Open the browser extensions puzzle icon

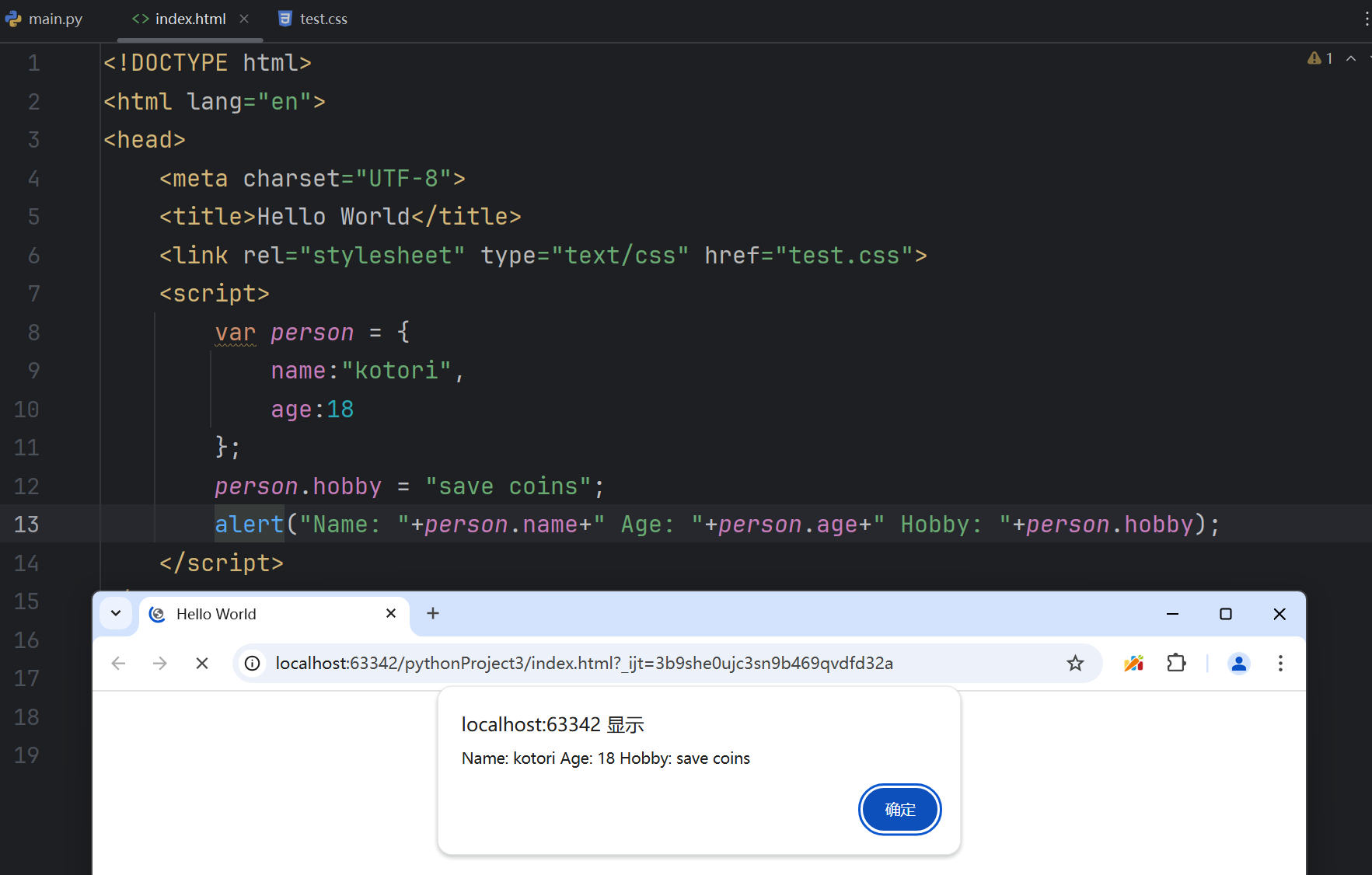(x=1176, y=663)
